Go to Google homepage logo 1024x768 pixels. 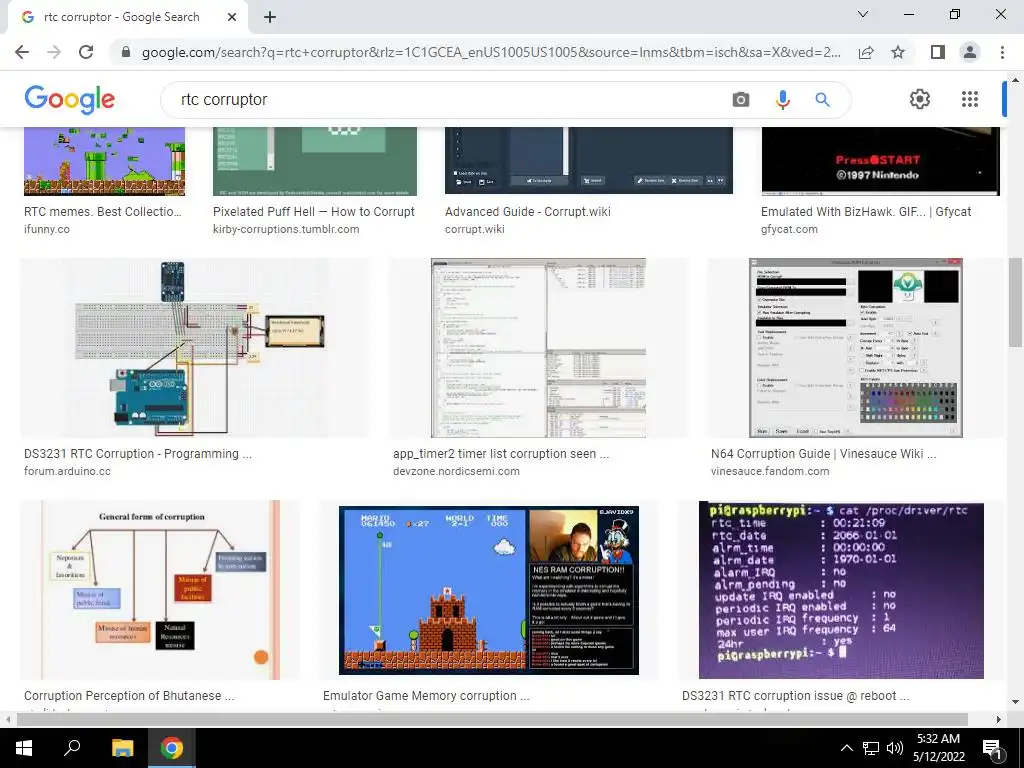(x=69, y=99)
